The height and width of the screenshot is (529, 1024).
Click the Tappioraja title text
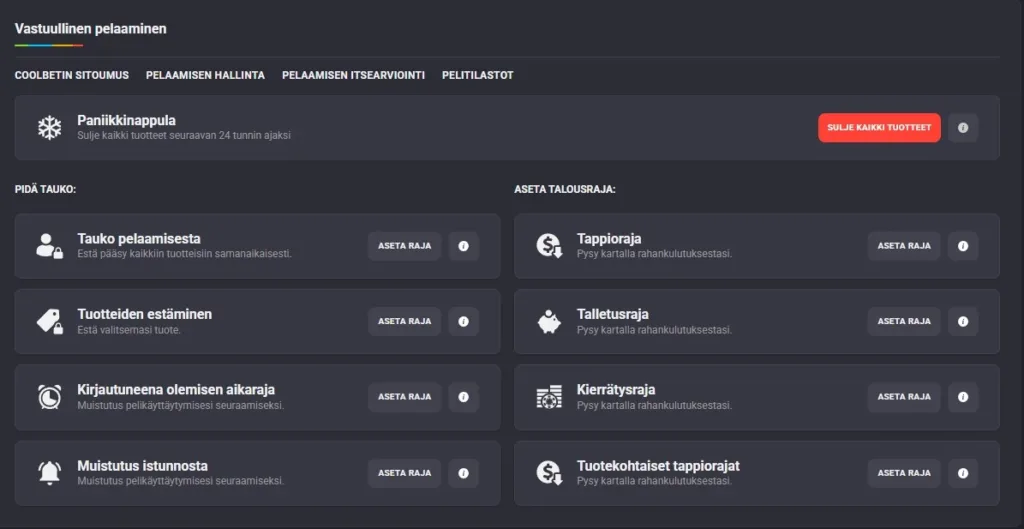pos(609,238)
